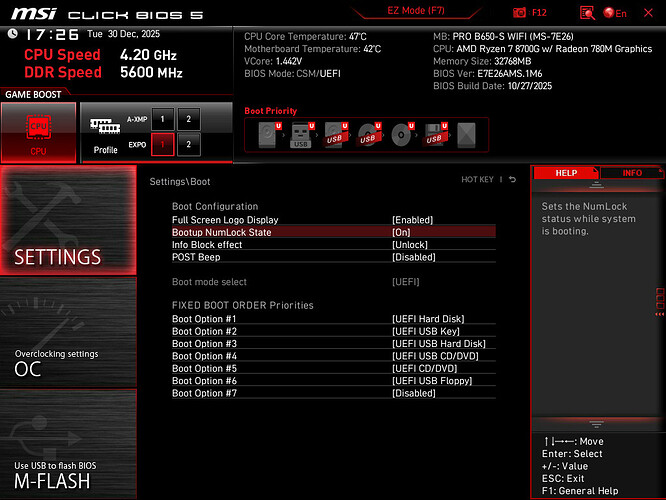Take a screenshot with the F12 camera icon
Image resolution: width=666 pixels, height=500 pixels.
(519, 13)
